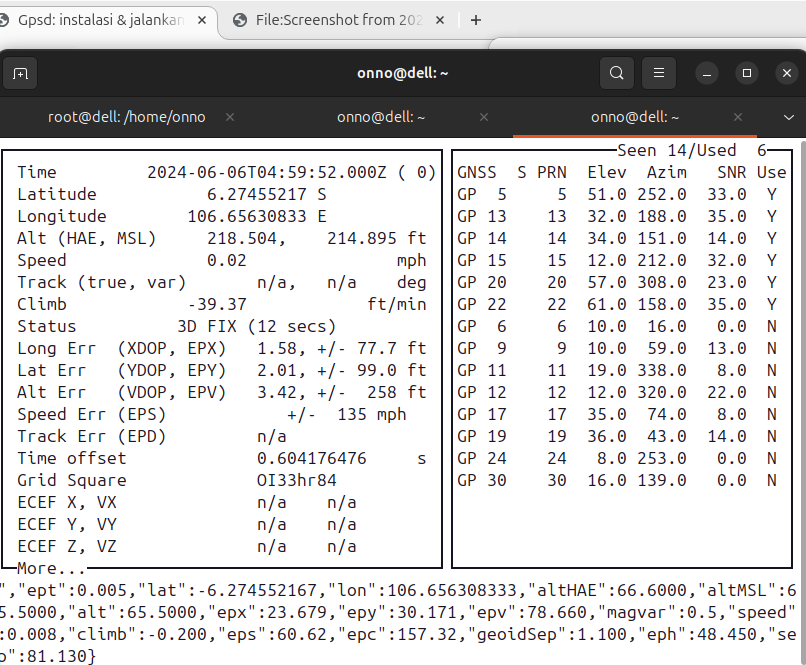Click the Grid Square value OI33hr84

pyautogui.click(x=297, y=480)
